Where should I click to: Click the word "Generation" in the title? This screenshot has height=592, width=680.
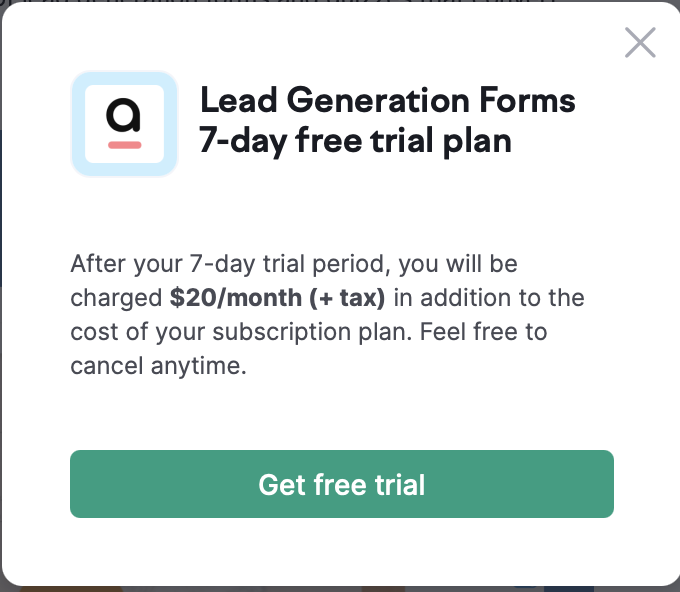pyautogui.click(x=378, y=100)
